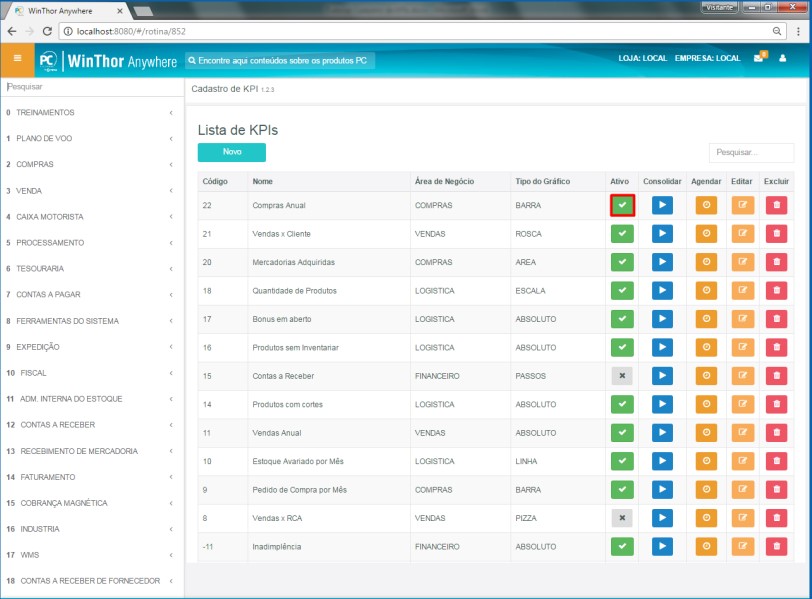
Task: Deactivate the Mercadorias Adquiridas KPI
Action: click(622, 262)
